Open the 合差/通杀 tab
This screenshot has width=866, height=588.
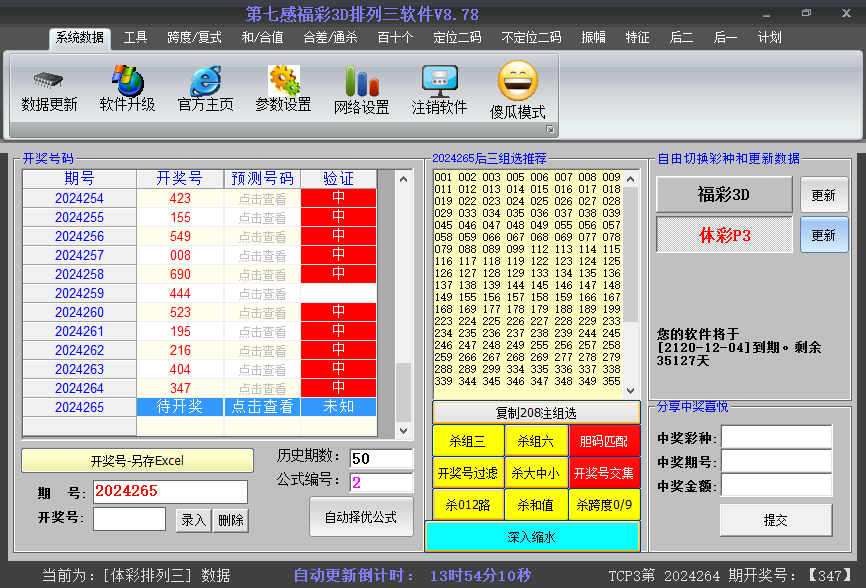pyautogui.click(x=330, y=38)
